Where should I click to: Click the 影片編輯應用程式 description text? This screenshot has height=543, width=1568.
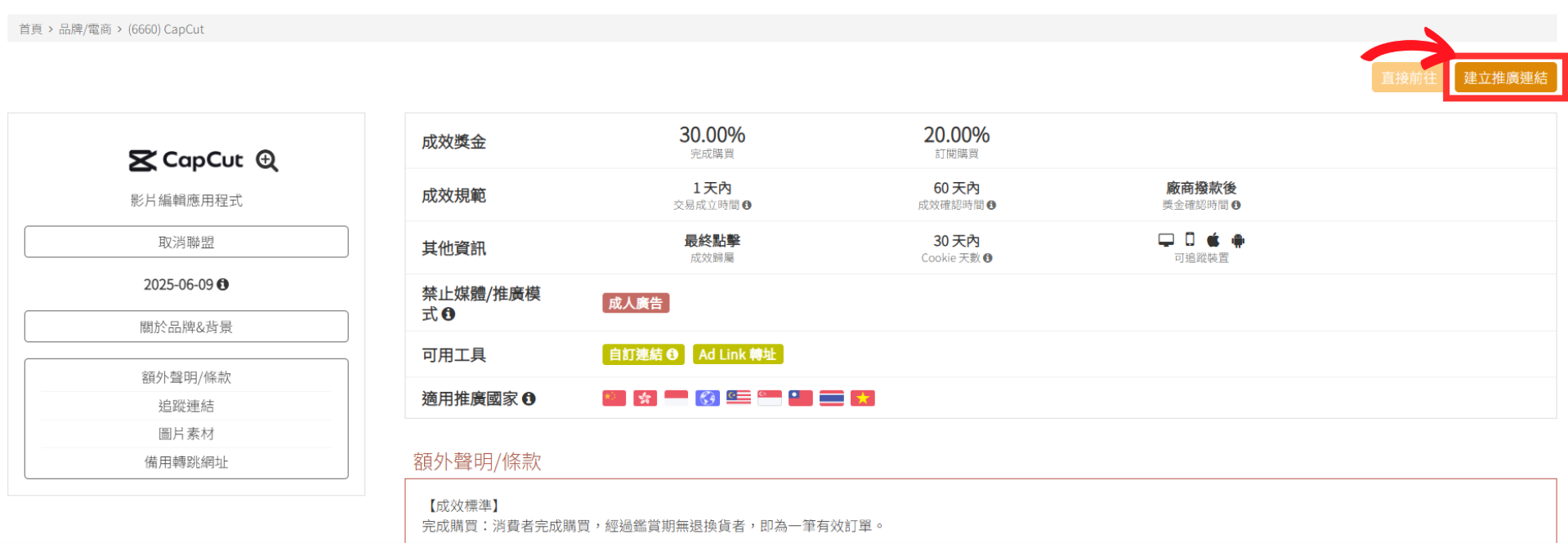(186, 200)
